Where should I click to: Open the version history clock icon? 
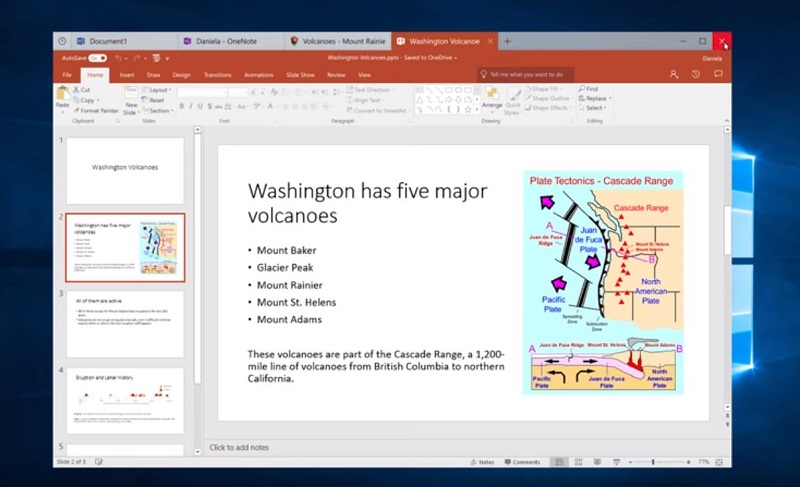pyautogui.click(x=696, y=74)
